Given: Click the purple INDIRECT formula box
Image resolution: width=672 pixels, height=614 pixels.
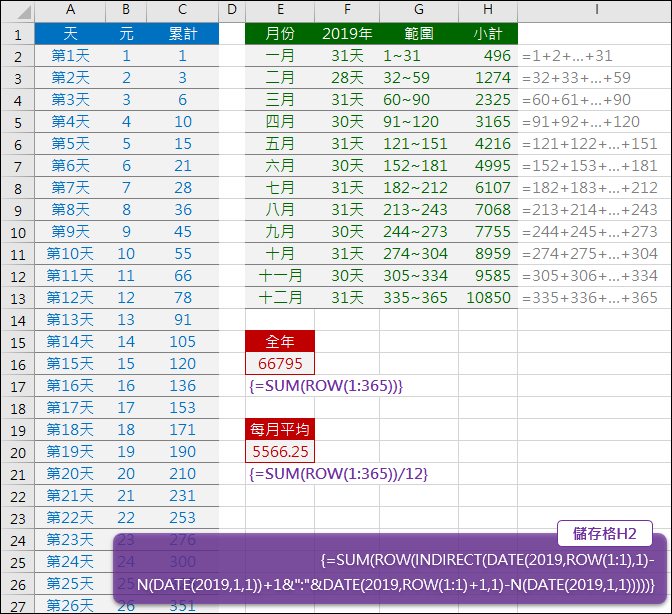Looking at the screenshot, I should pos(390,570).
